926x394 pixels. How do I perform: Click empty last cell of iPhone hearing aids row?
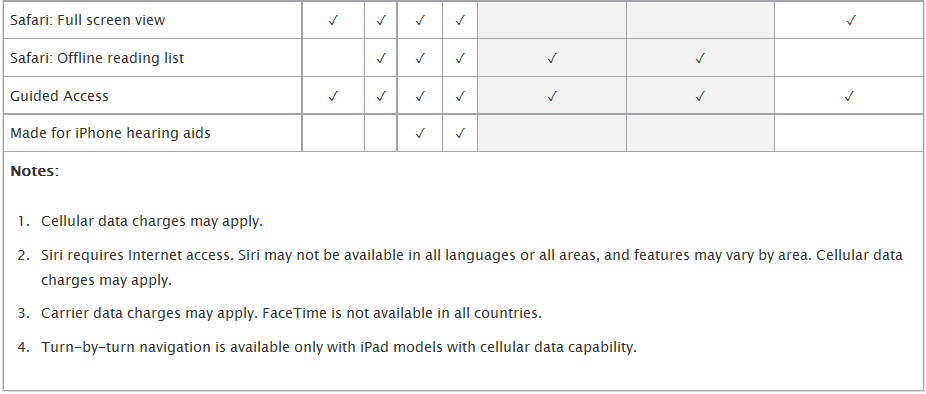coord(849,133)
